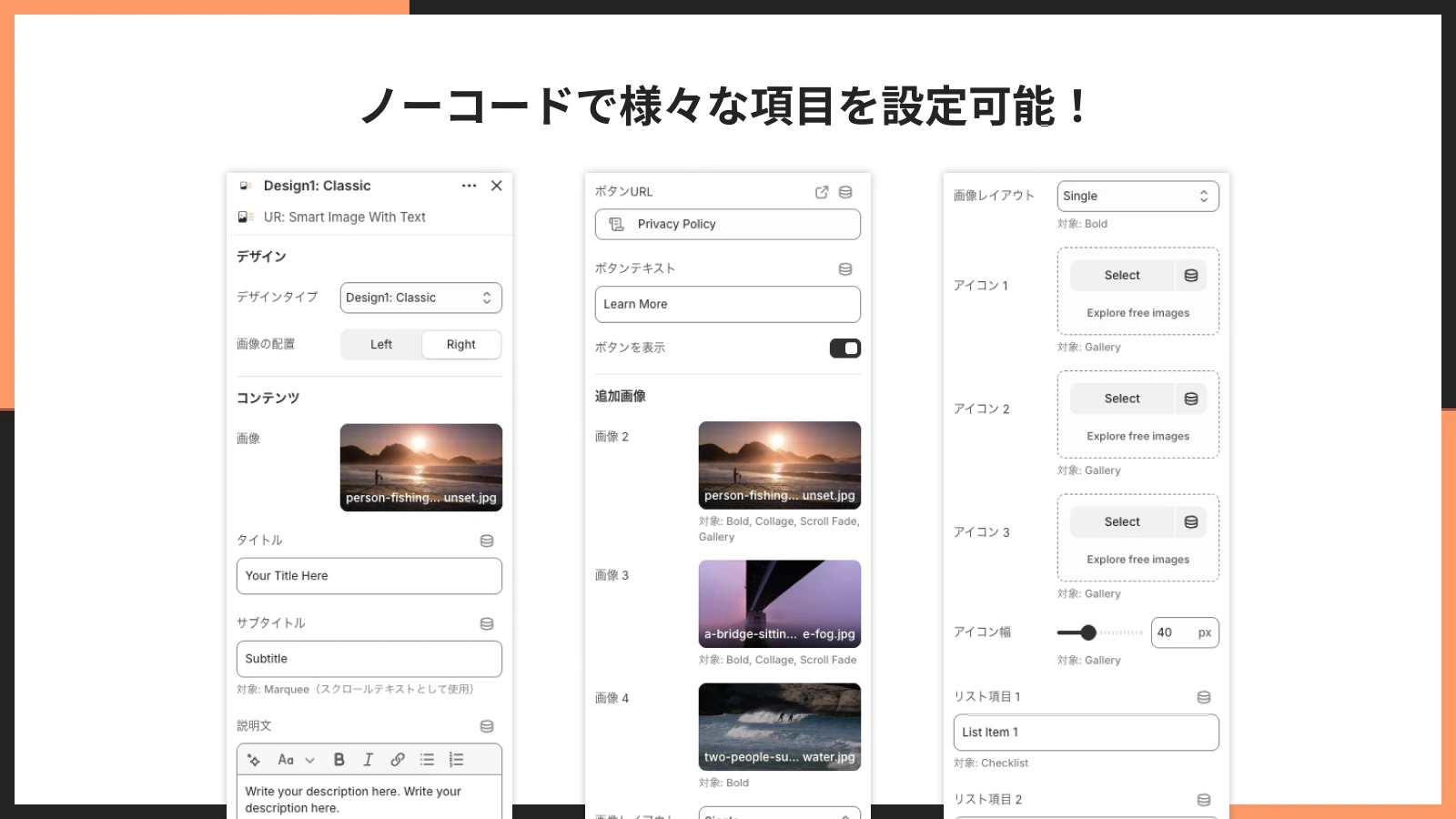Click Select button for アイコン 2

tap(1122, 399)
